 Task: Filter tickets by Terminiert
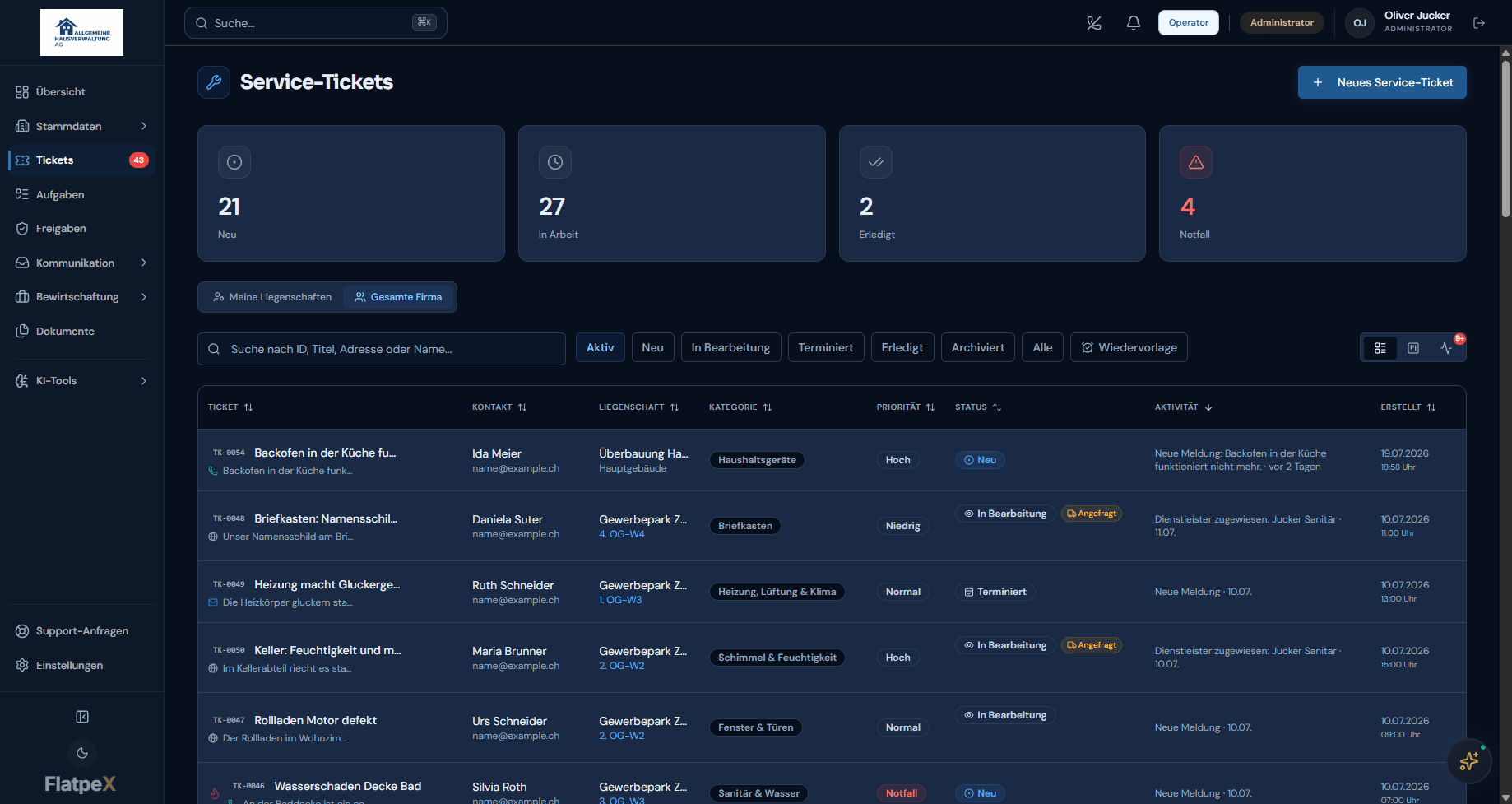pyautogui.click(x=826, y=347)
